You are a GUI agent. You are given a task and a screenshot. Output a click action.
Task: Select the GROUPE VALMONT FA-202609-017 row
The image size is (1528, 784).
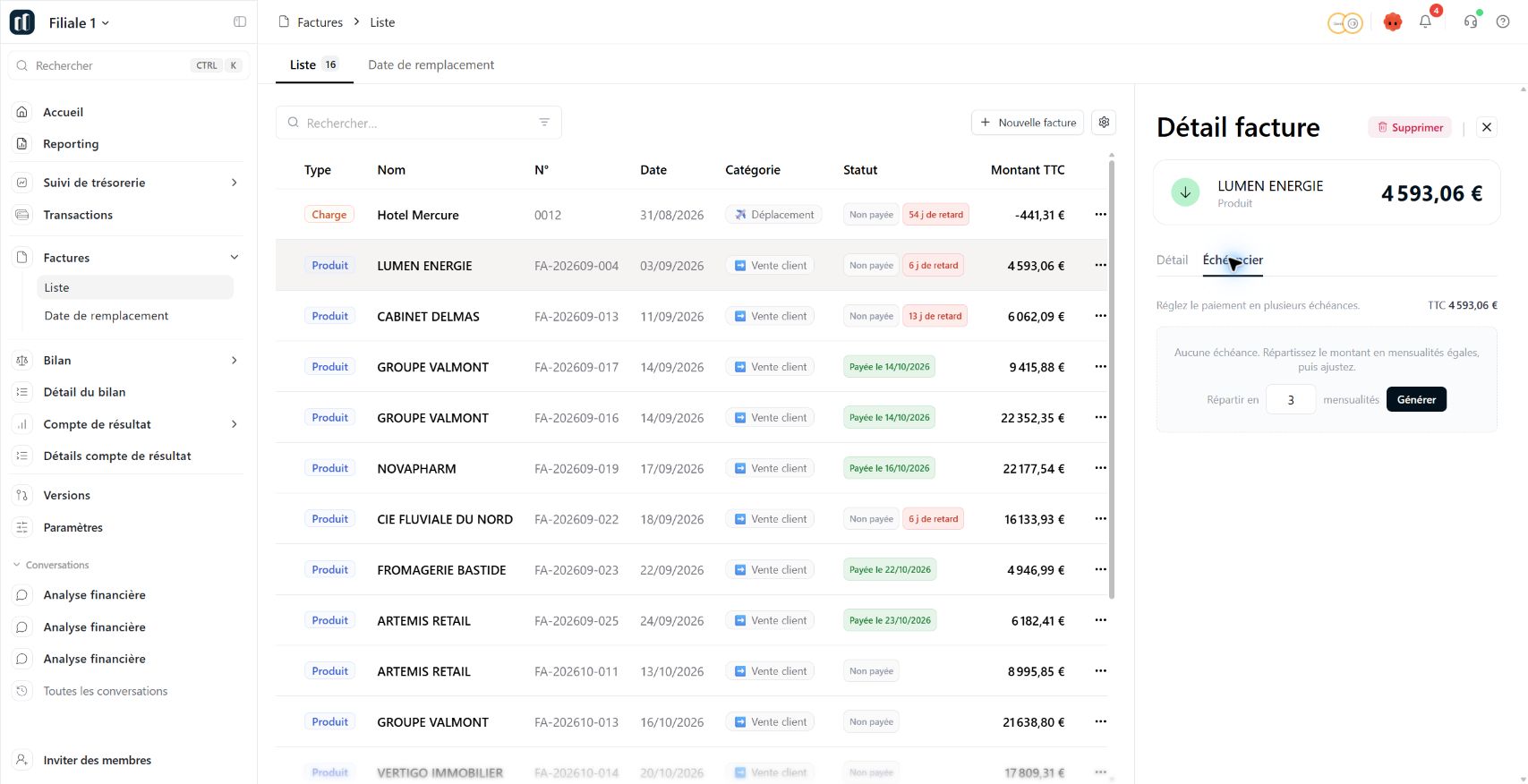coord(691,367)
